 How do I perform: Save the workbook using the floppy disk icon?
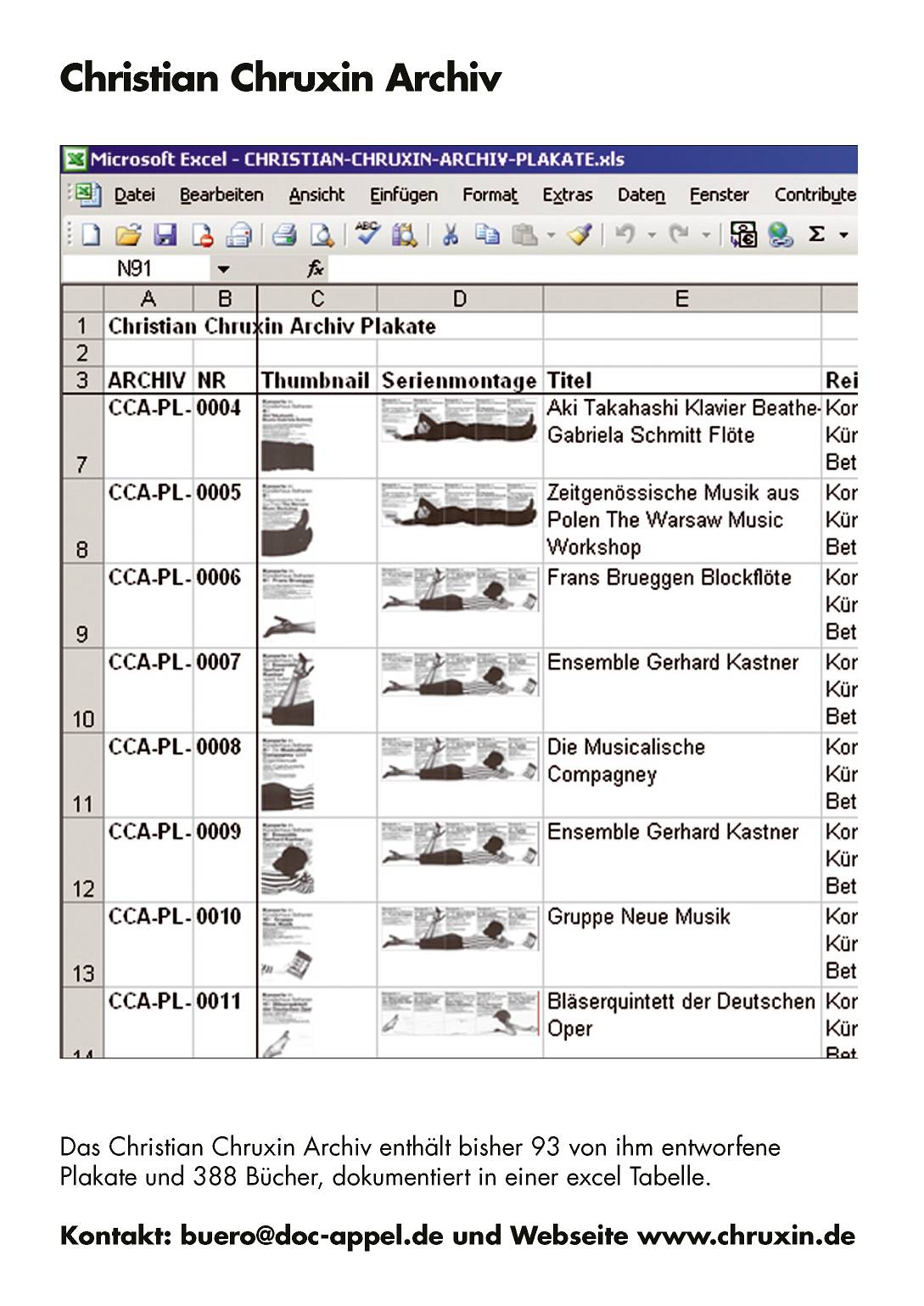click(x=165, y=234)
